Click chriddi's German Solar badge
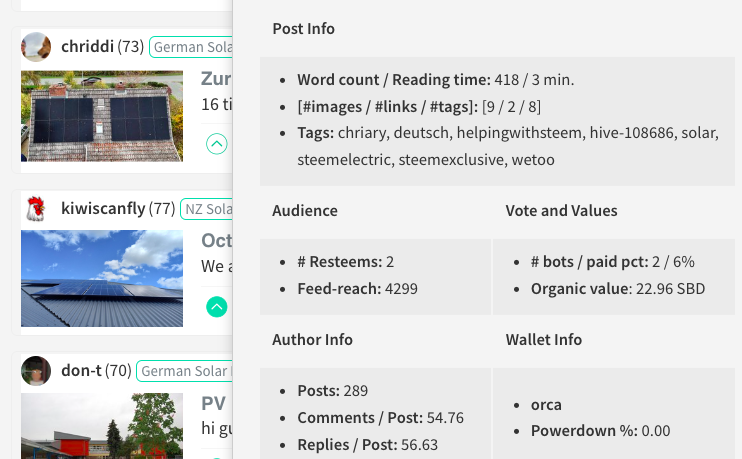Screen dimensions: 742x459 point(191,47)
